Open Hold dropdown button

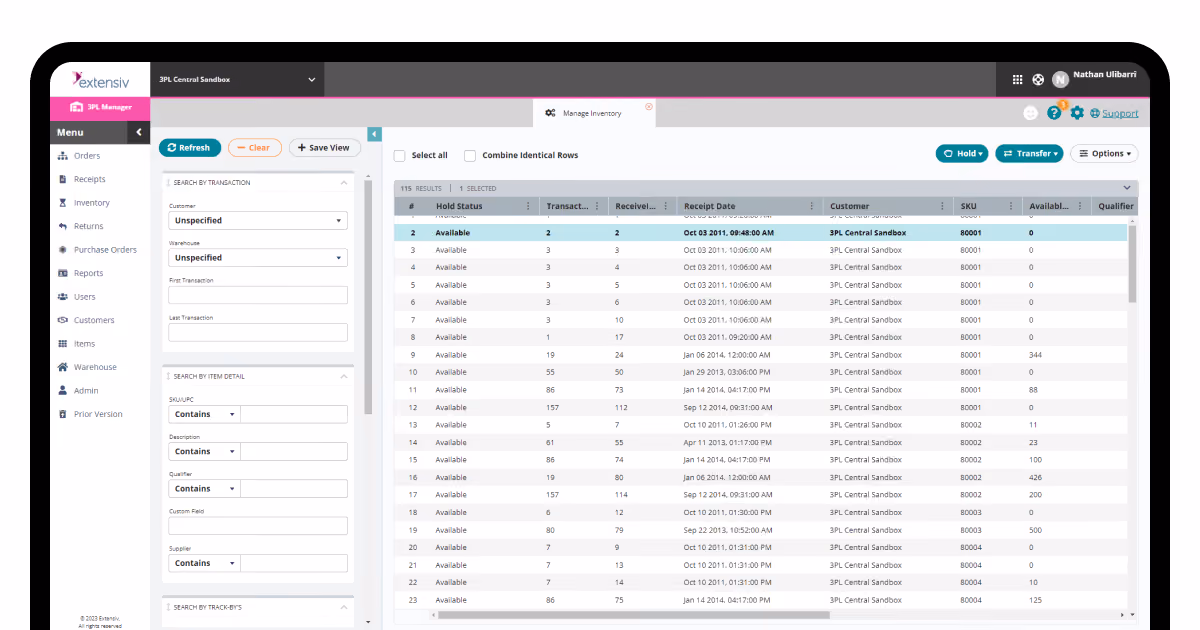coord(962,154)
